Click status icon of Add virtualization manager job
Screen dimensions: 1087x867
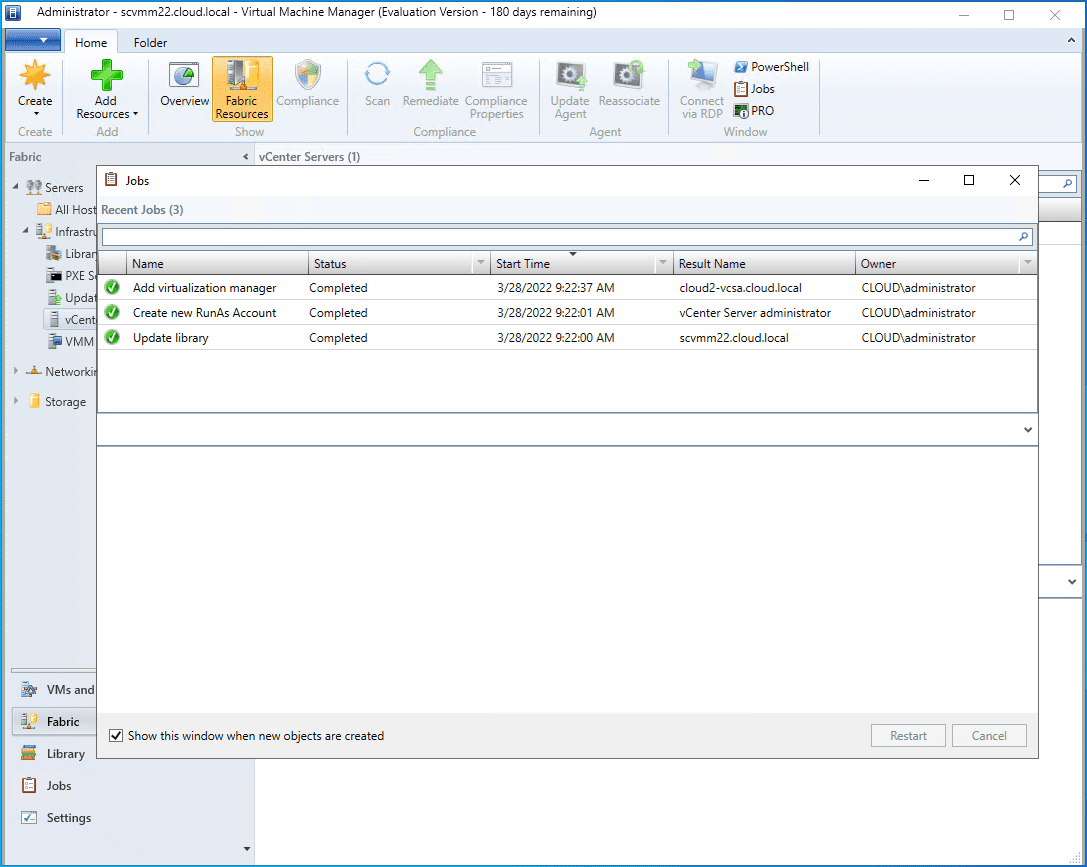coord(112,288)
